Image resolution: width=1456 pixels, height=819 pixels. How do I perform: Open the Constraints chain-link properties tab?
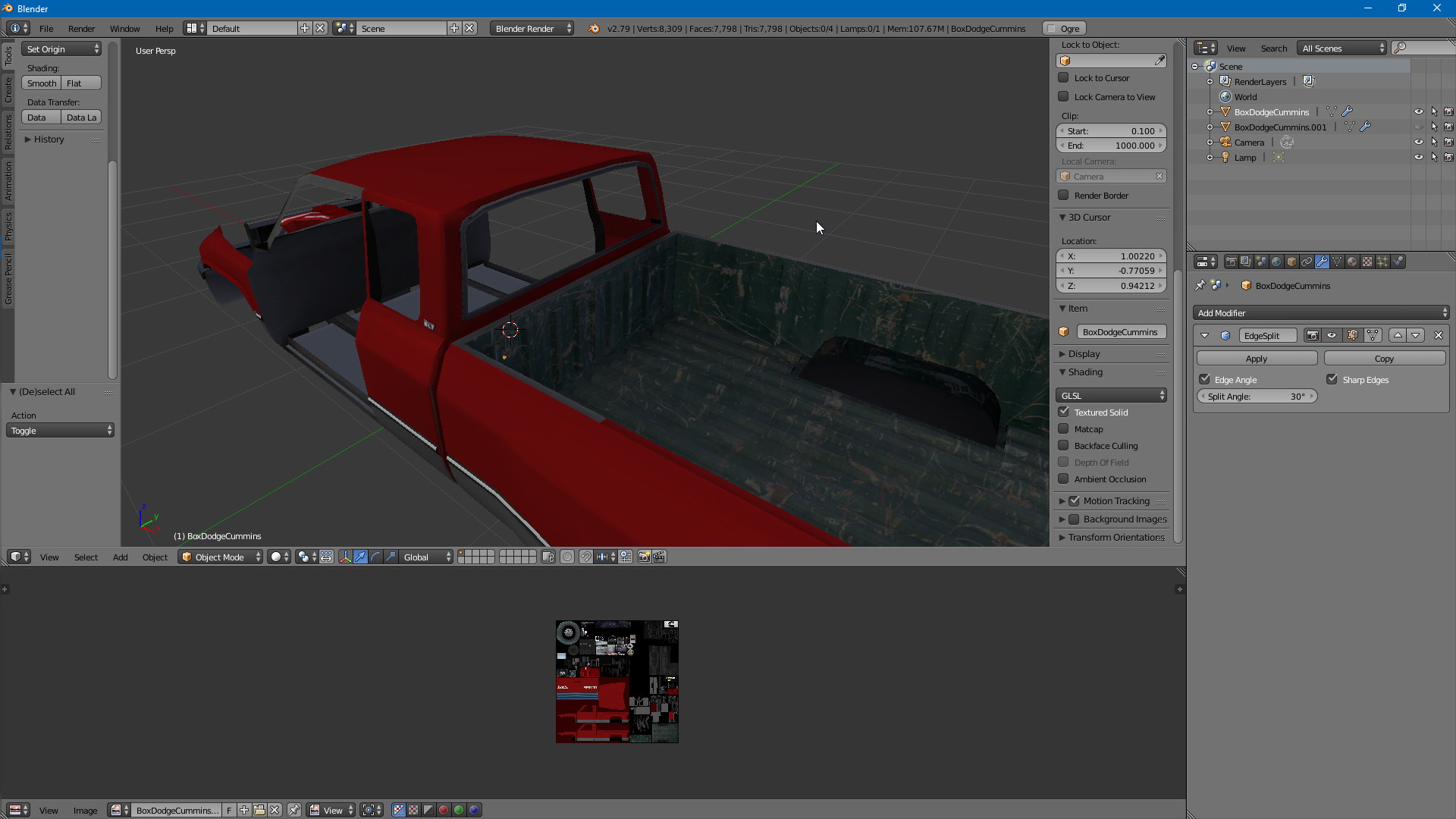pos(1307,262)
